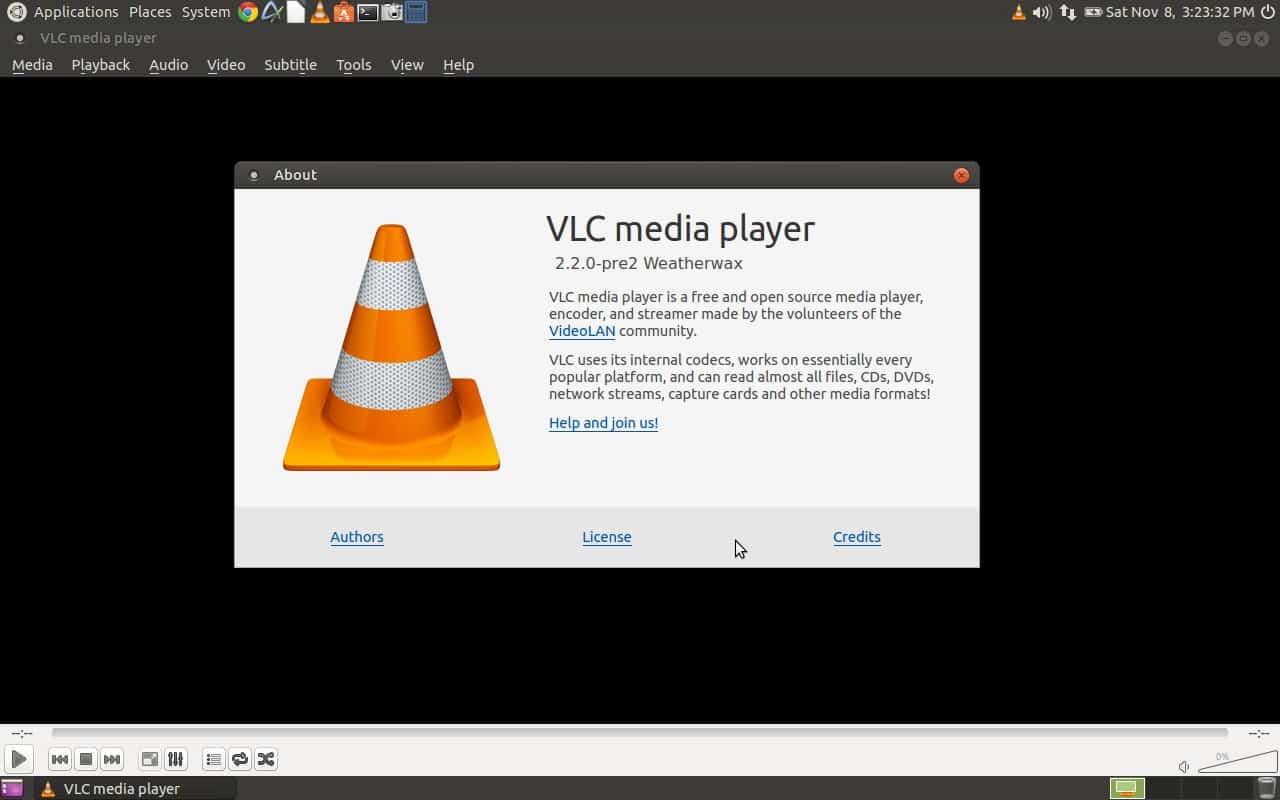Open the Playback menu

point(101,65)
